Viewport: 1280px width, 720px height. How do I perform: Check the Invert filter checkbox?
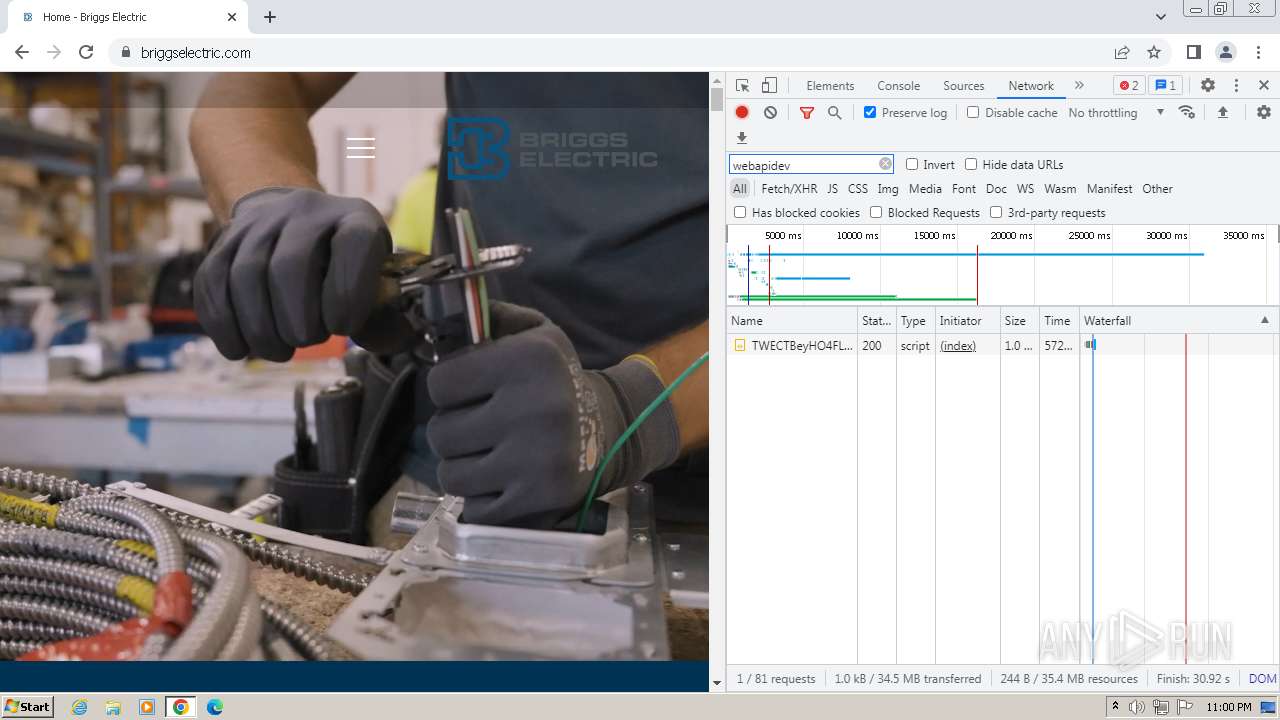912,164
